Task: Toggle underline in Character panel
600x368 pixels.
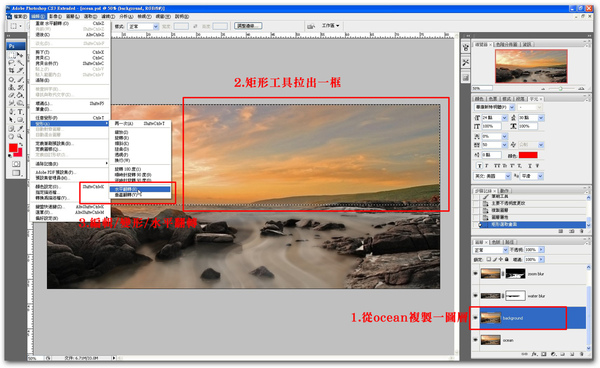Action: point(530,166)
